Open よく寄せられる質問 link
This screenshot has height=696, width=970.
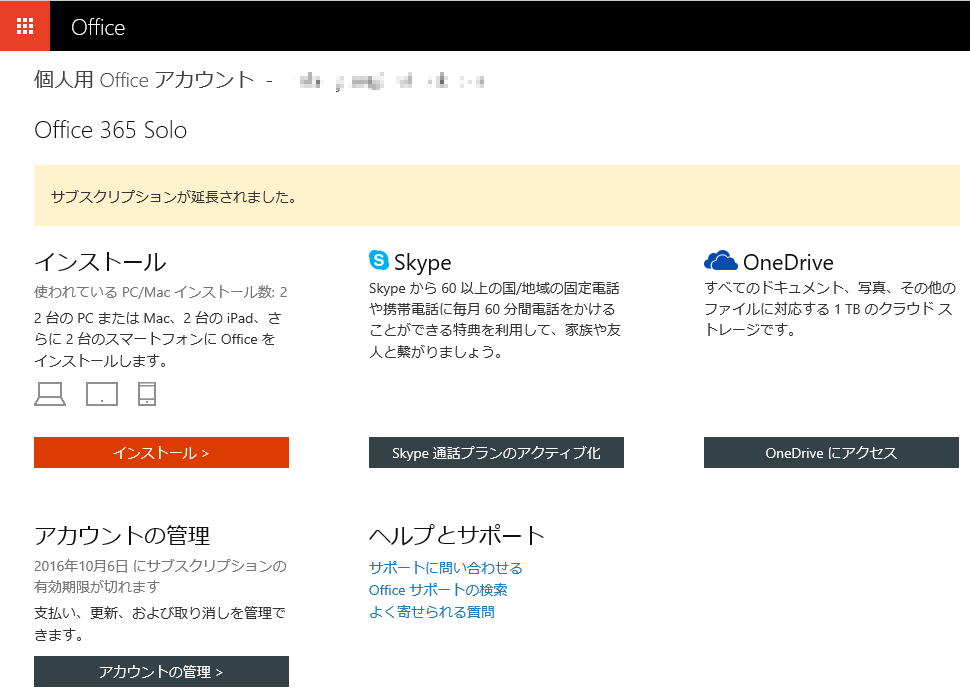[432, 612]
